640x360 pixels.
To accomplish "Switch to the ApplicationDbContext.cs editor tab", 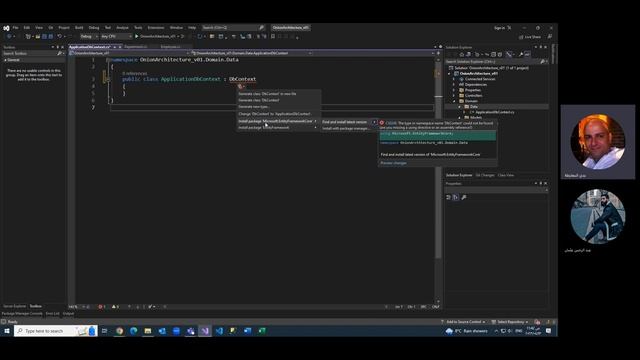I will coord(90,47).
